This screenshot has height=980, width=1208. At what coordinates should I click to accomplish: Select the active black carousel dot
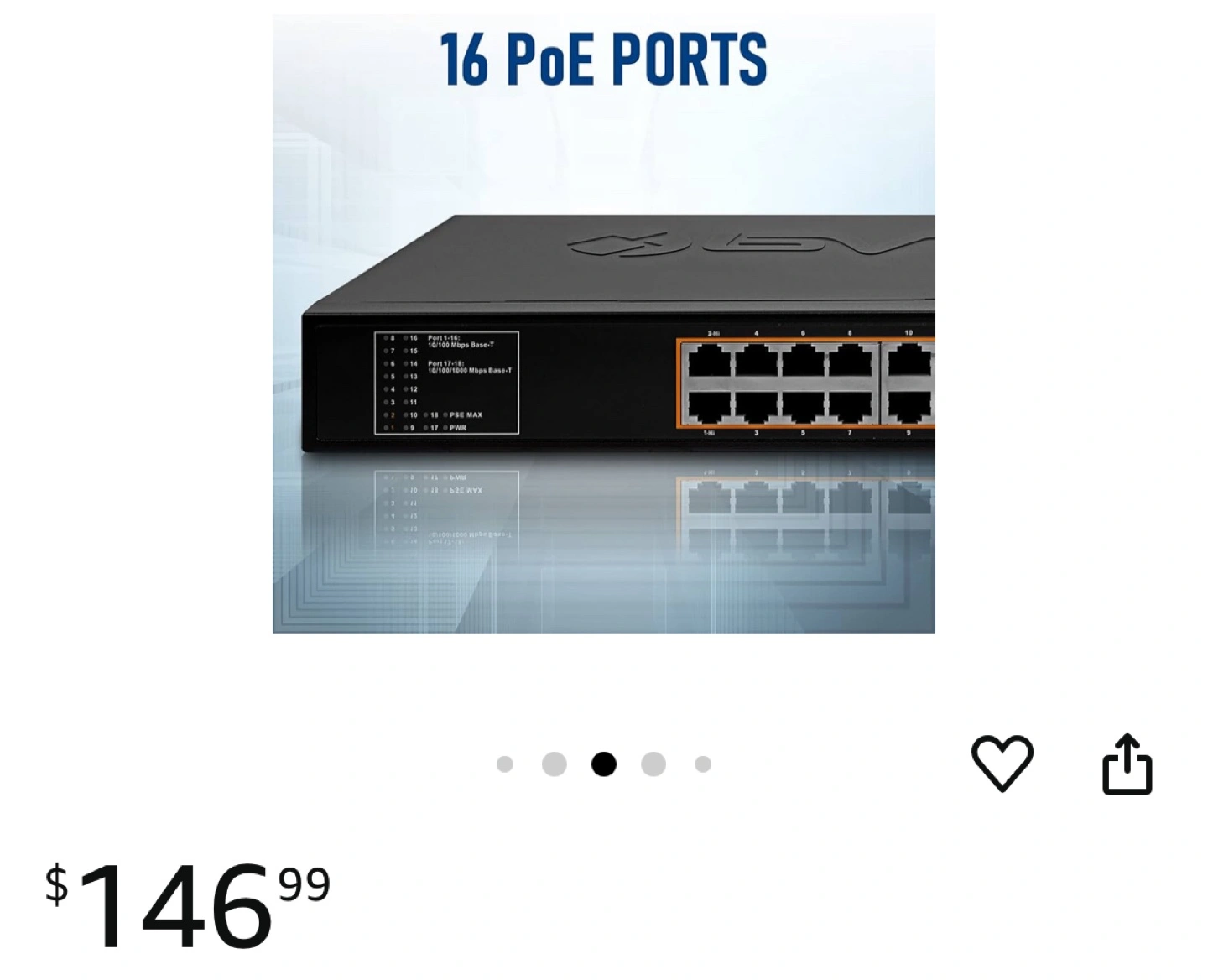click(604, 764)
